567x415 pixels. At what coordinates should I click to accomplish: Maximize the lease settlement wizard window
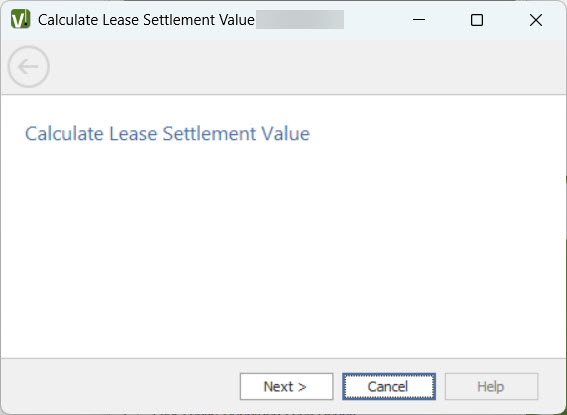(x=477, y=20)
